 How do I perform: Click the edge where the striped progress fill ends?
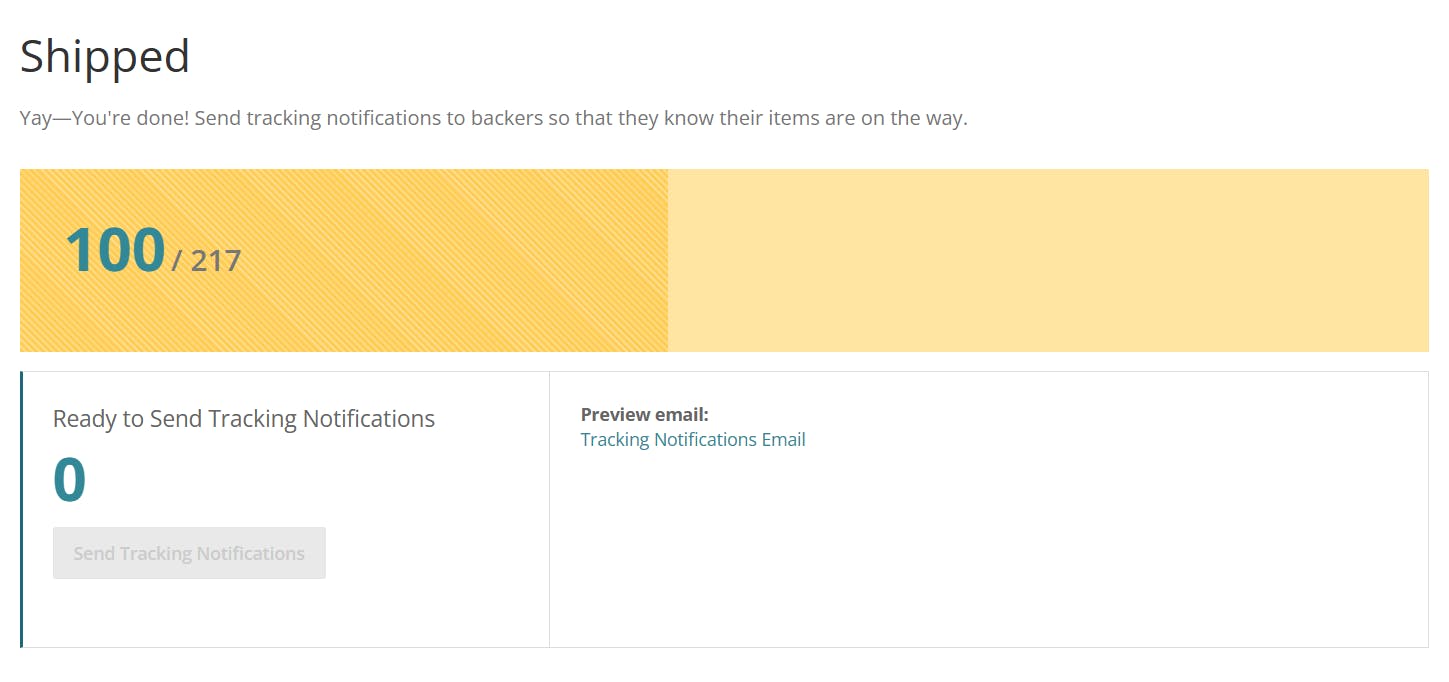tap(667, 260)
